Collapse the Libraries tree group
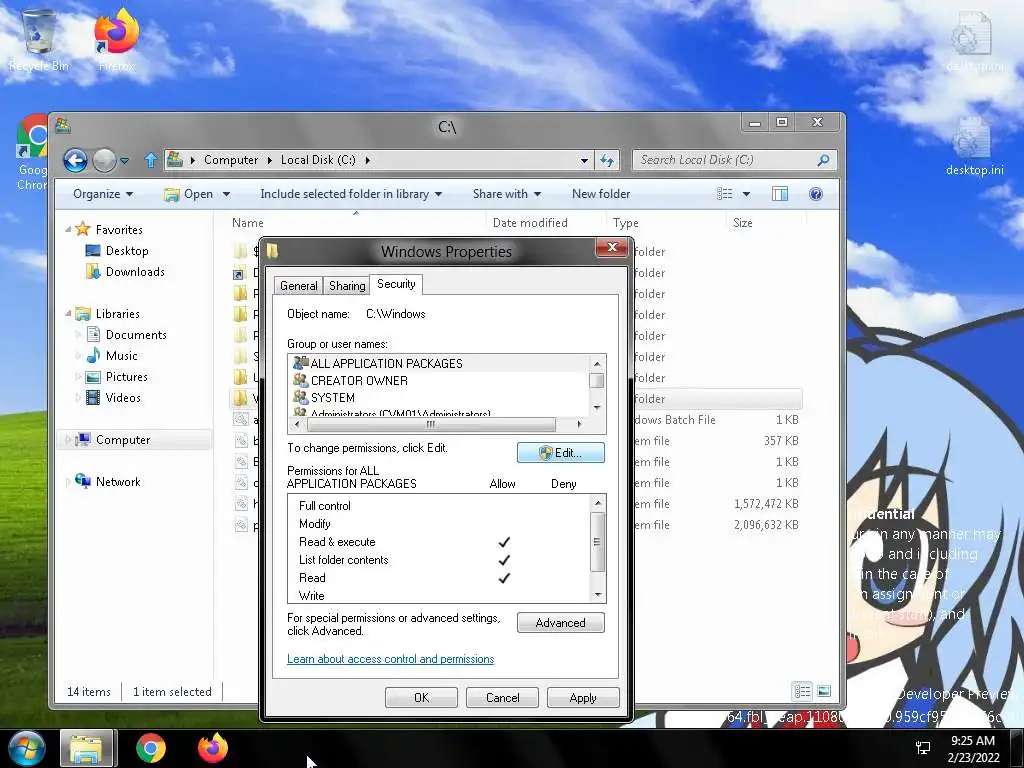 (68, 313)
